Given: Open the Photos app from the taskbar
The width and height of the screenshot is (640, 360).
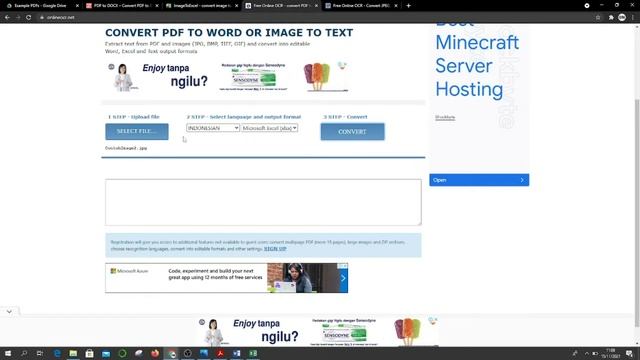Looking at the screenshot, I should point(204,353).
